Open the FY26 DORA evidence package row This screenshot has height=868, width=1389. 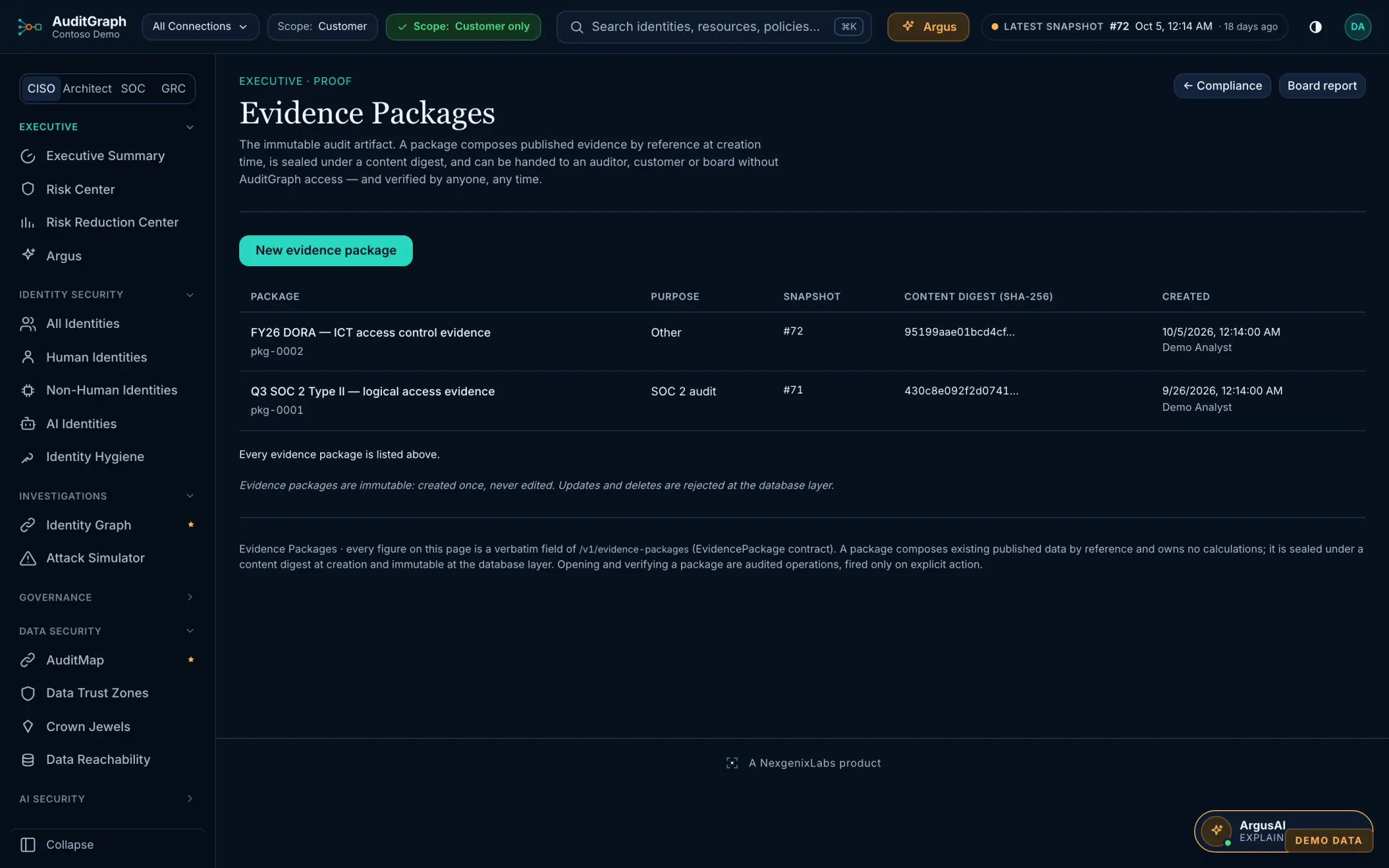802,341
